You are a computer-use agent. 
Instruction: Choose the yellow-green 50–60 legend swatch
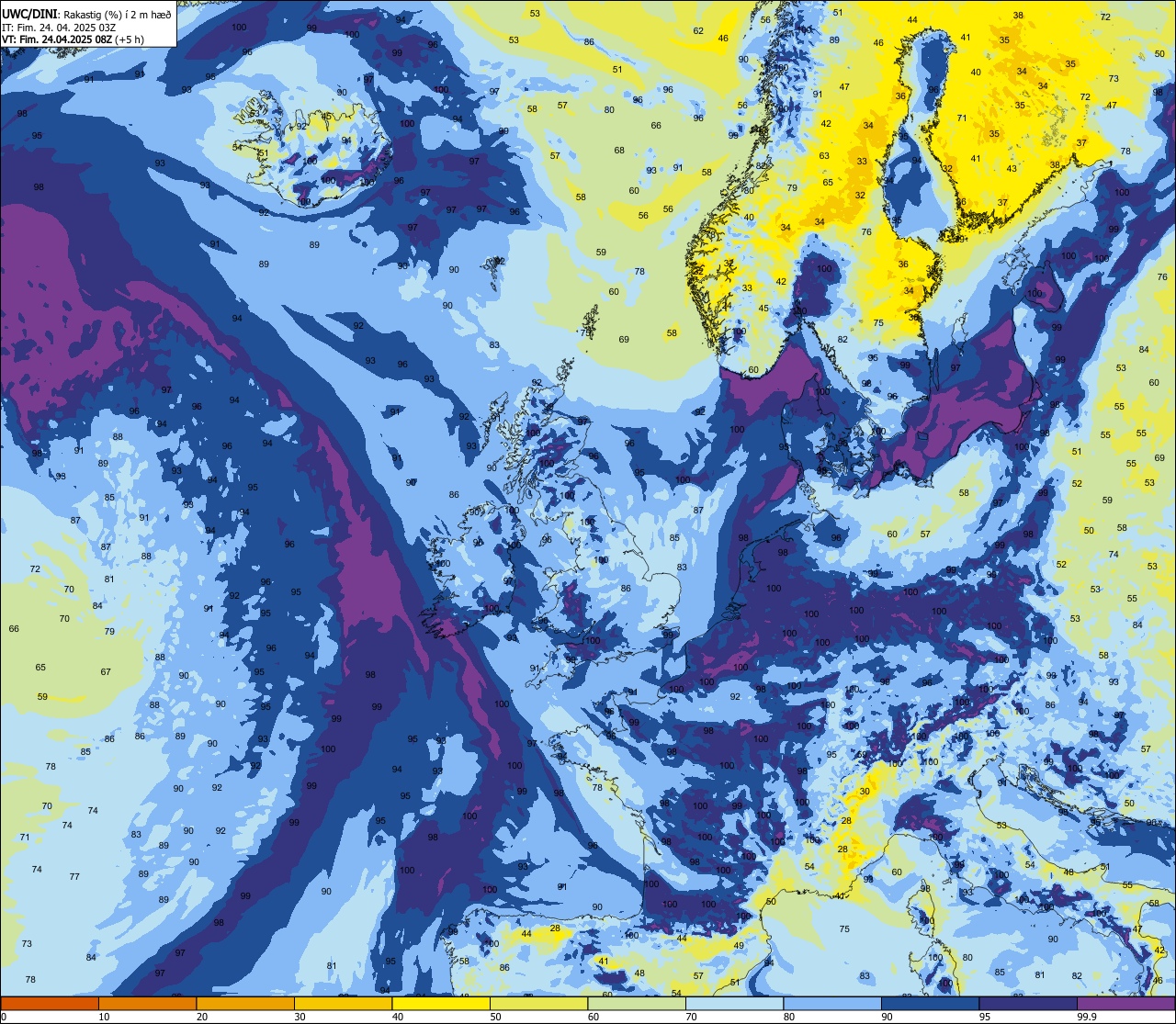point(539,1004)
